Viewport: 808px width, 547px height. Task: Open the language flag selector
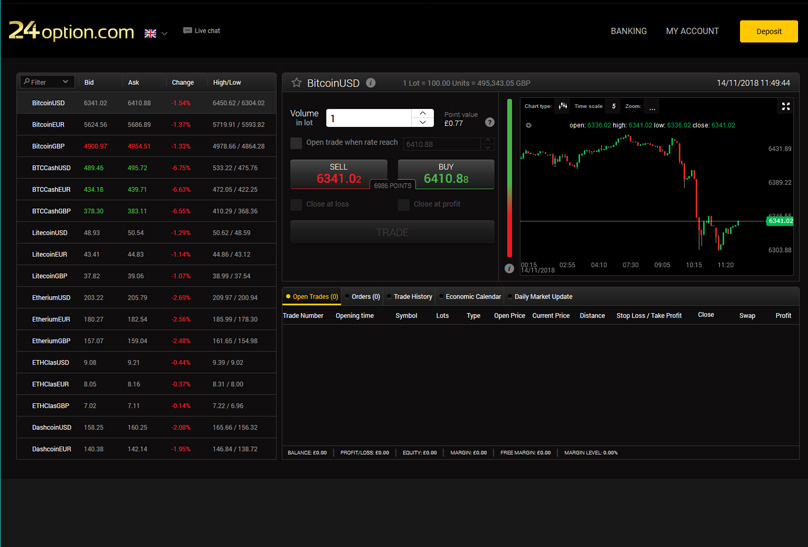tap(150, 33)
